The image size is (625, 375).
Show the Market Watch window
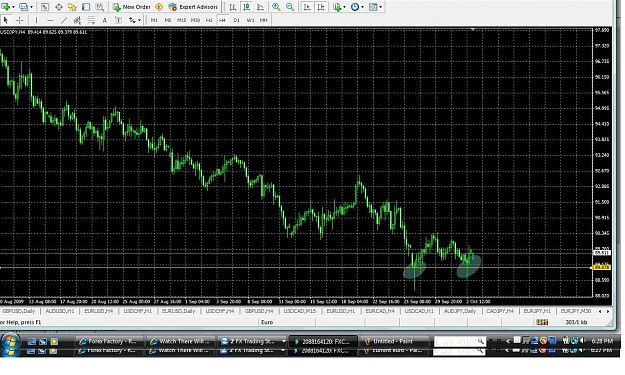45,7
